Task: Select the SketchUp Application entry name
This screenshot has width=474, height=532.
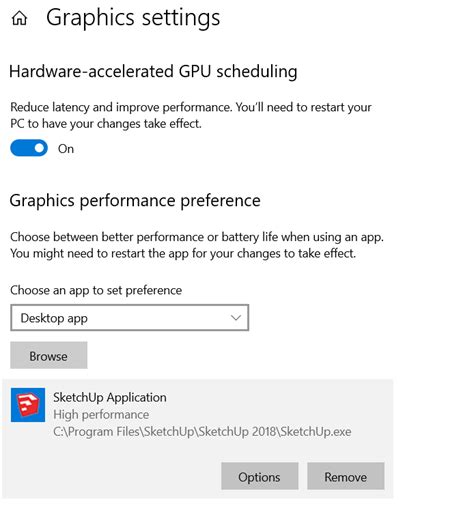Action: point(110,397)
